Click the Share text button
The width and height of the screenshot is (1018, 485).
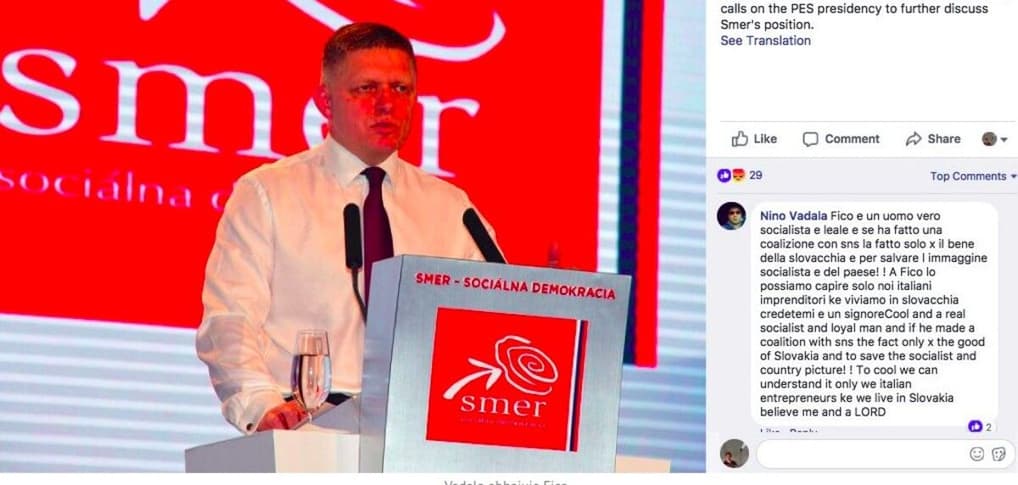[x=944, y=139]
